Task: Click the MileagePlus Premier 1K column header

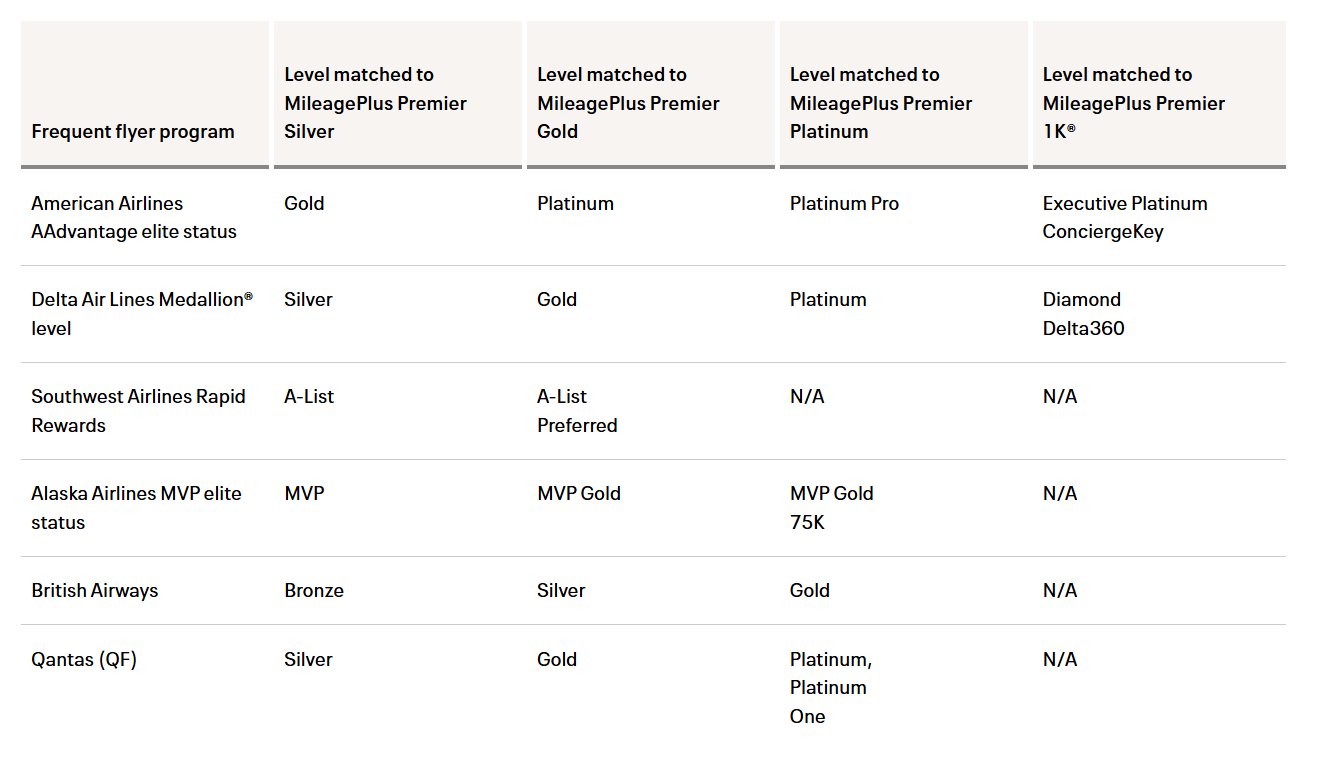Action: point(1134,103)
